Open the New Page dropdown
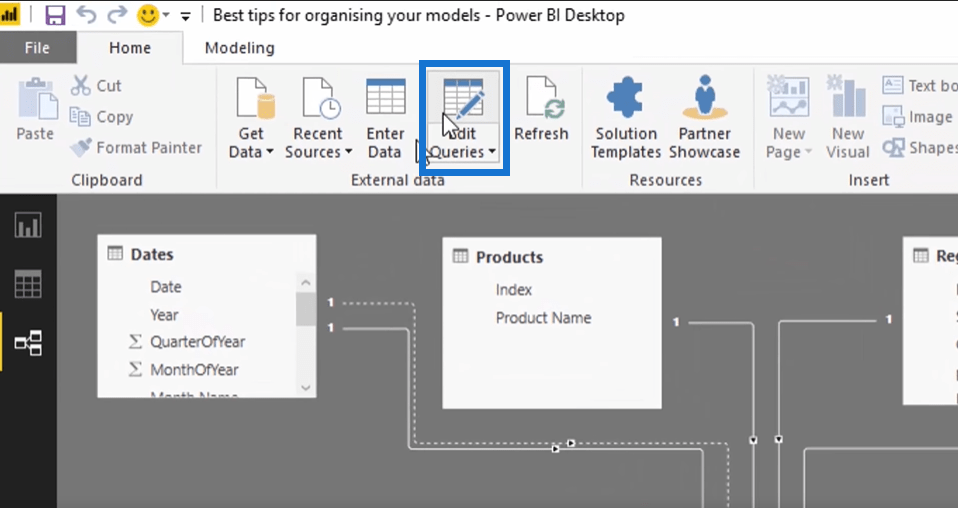 tap(789, 118)
